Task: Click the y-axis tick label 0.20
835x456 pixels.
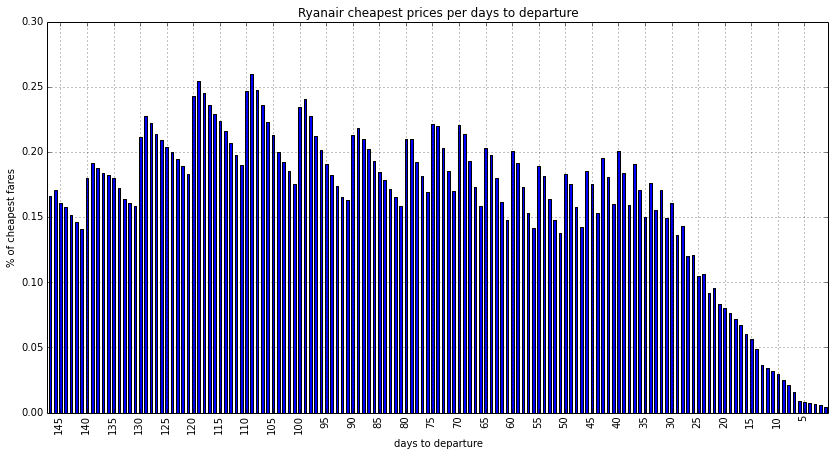Action: pos(32,152)
